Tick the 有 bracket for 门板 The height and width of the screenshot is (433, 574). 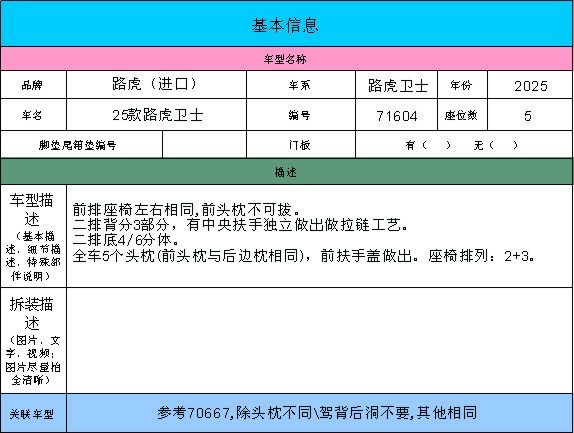tap(436, 145)
